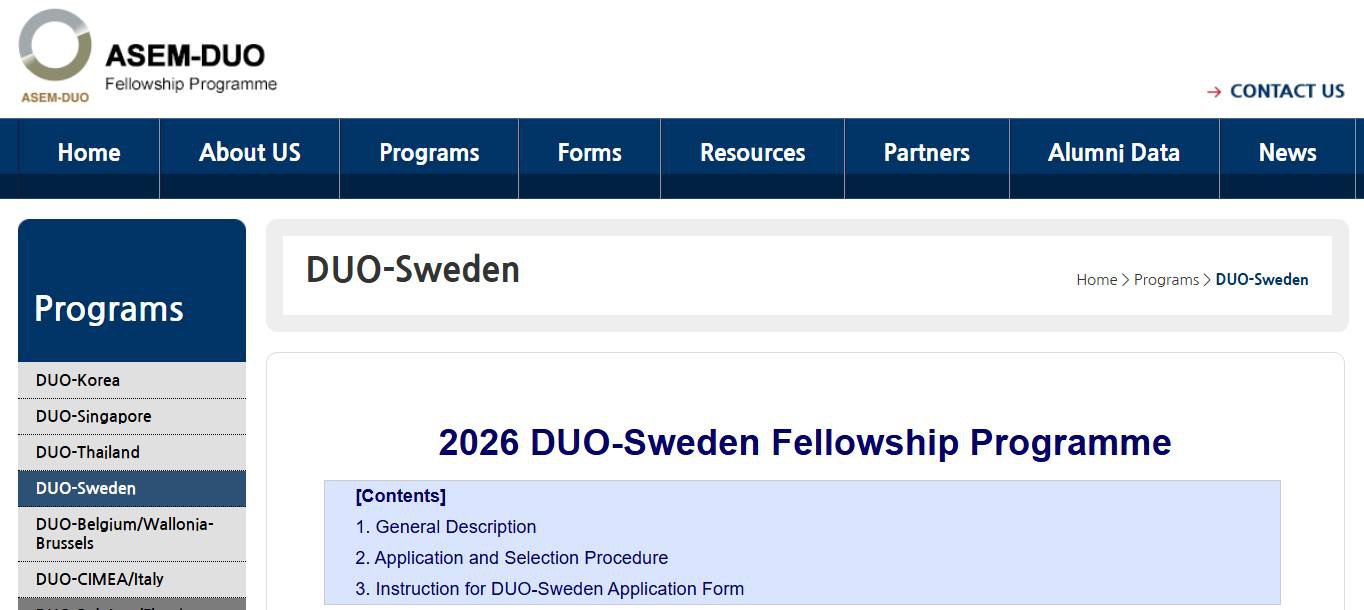Open the Partners menu item
The image size is (1364, 610).
(x=926, y=153)
